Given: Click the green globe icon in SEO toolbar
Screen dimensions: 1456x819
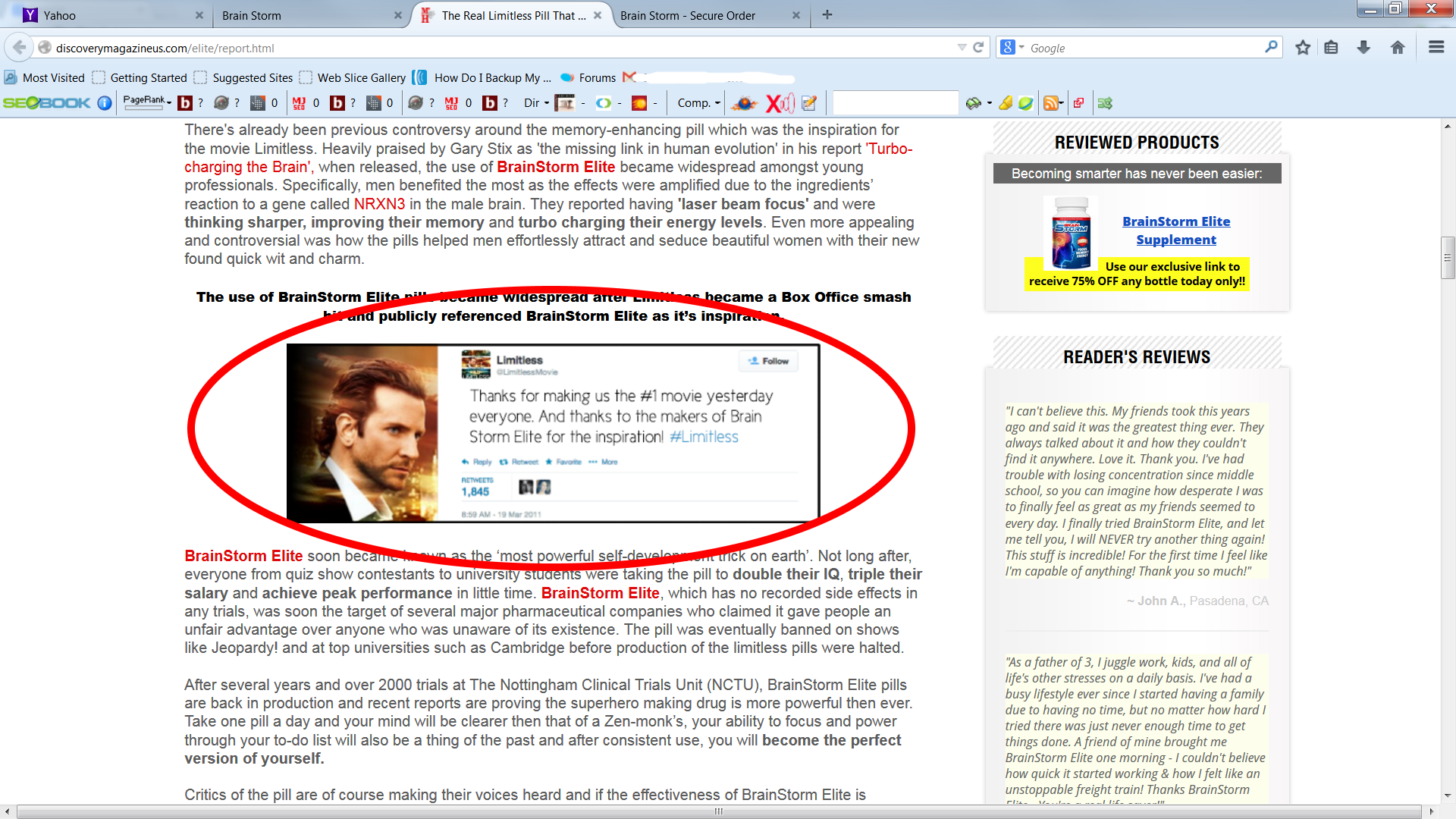Looking at the screenshot, I should click(1025, 103).
